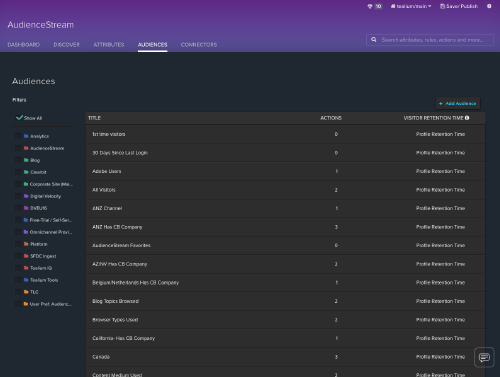Click the search magnifier icon
The width and height of the screenshot is (500, 377).
point(374,40)
